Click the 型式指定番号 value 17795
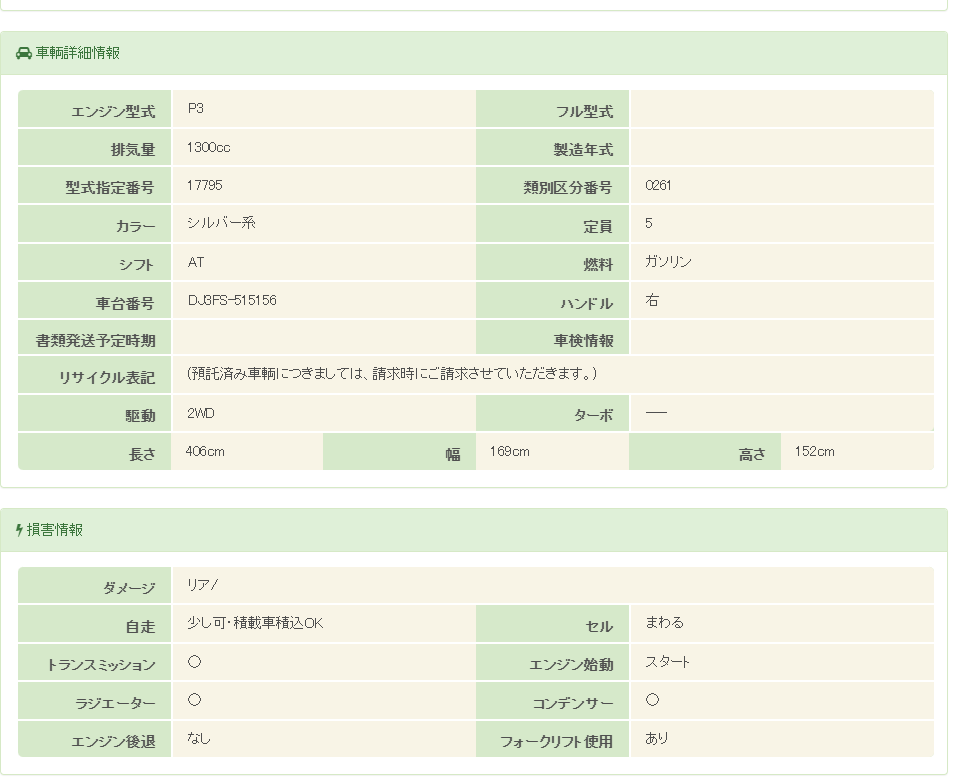 pyautogui.click(x=204, y=185)
